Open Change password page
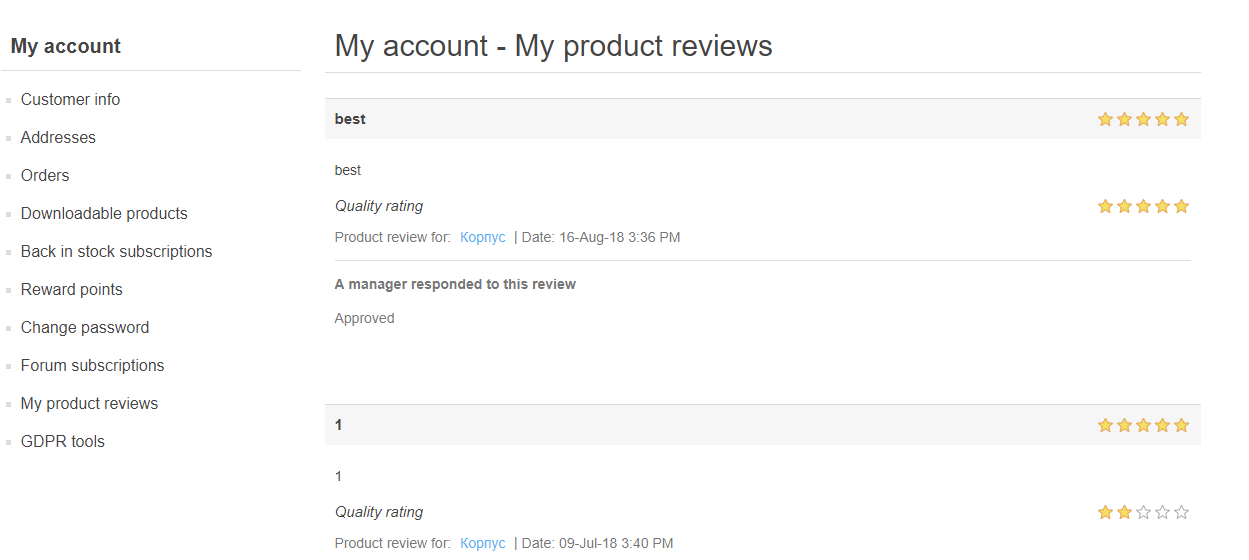Image resolution: width=1249 pixels, height=560 pixels. [x=85, y=328]
